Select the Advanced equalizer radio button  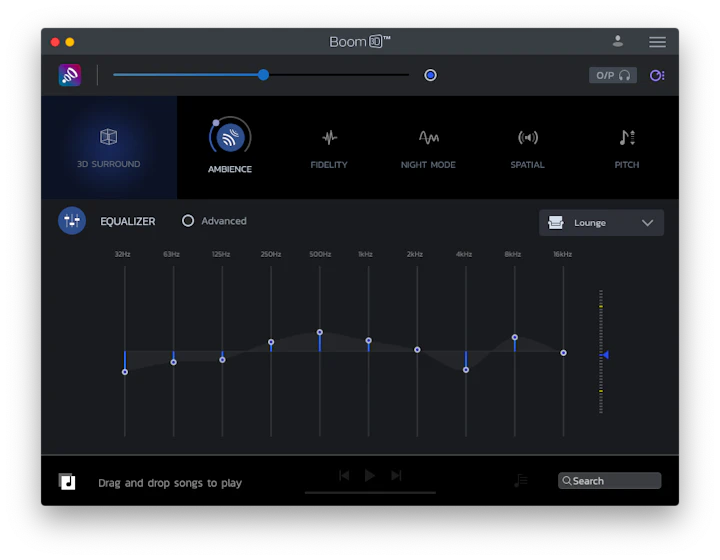[x=188, y=221]
